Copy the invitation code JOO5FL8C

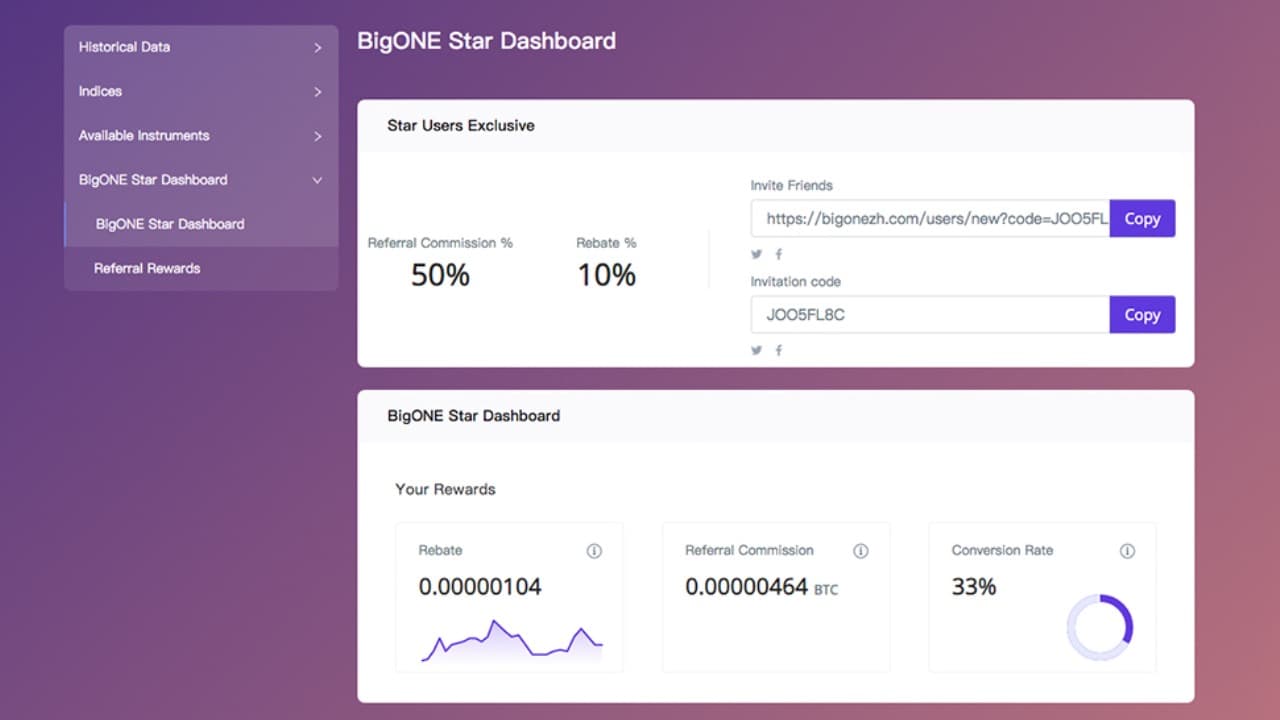point(1142,314)
